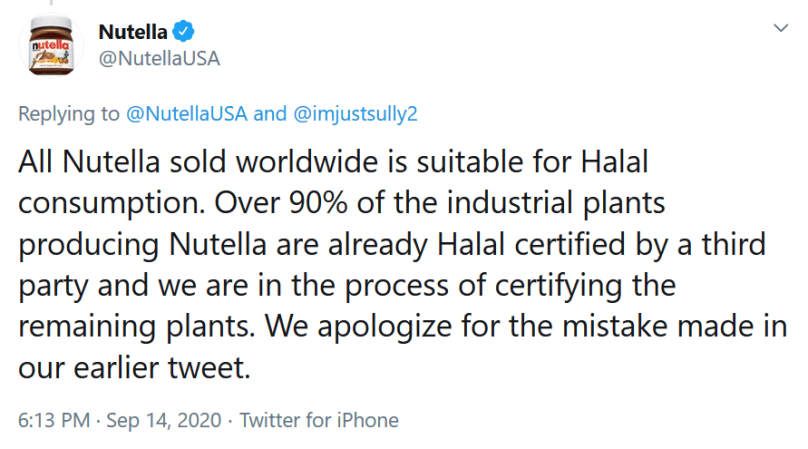Screen dimensions: 808x449
Task: Open the Twitter for iPhone source link
Action: click(319, 420)
